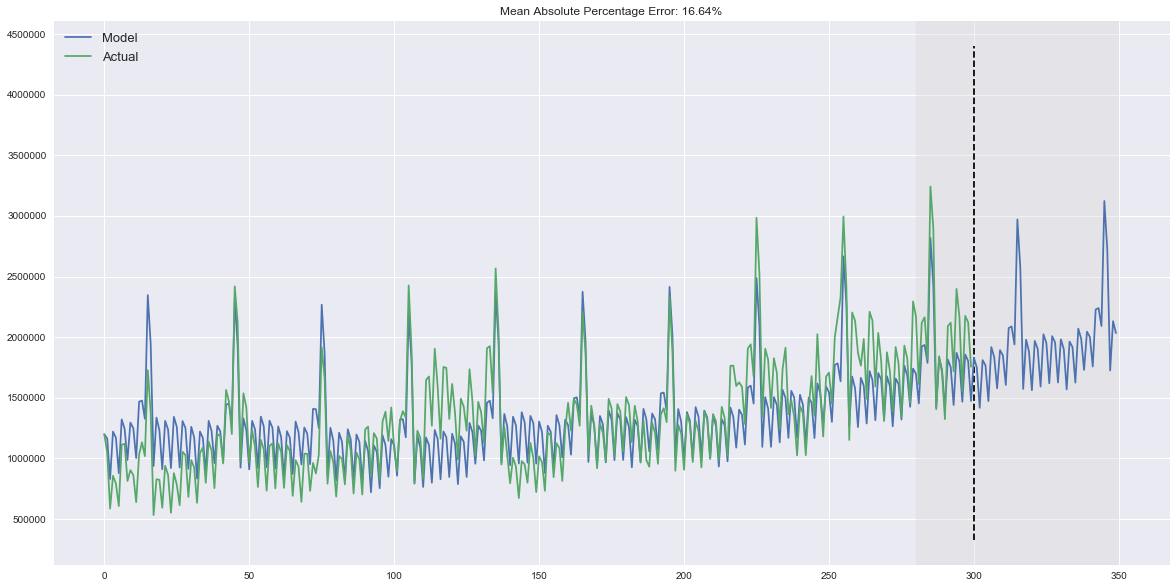Click the Model legend label
Viewport: 1176px width, 588px height.
tap(119, 38)
